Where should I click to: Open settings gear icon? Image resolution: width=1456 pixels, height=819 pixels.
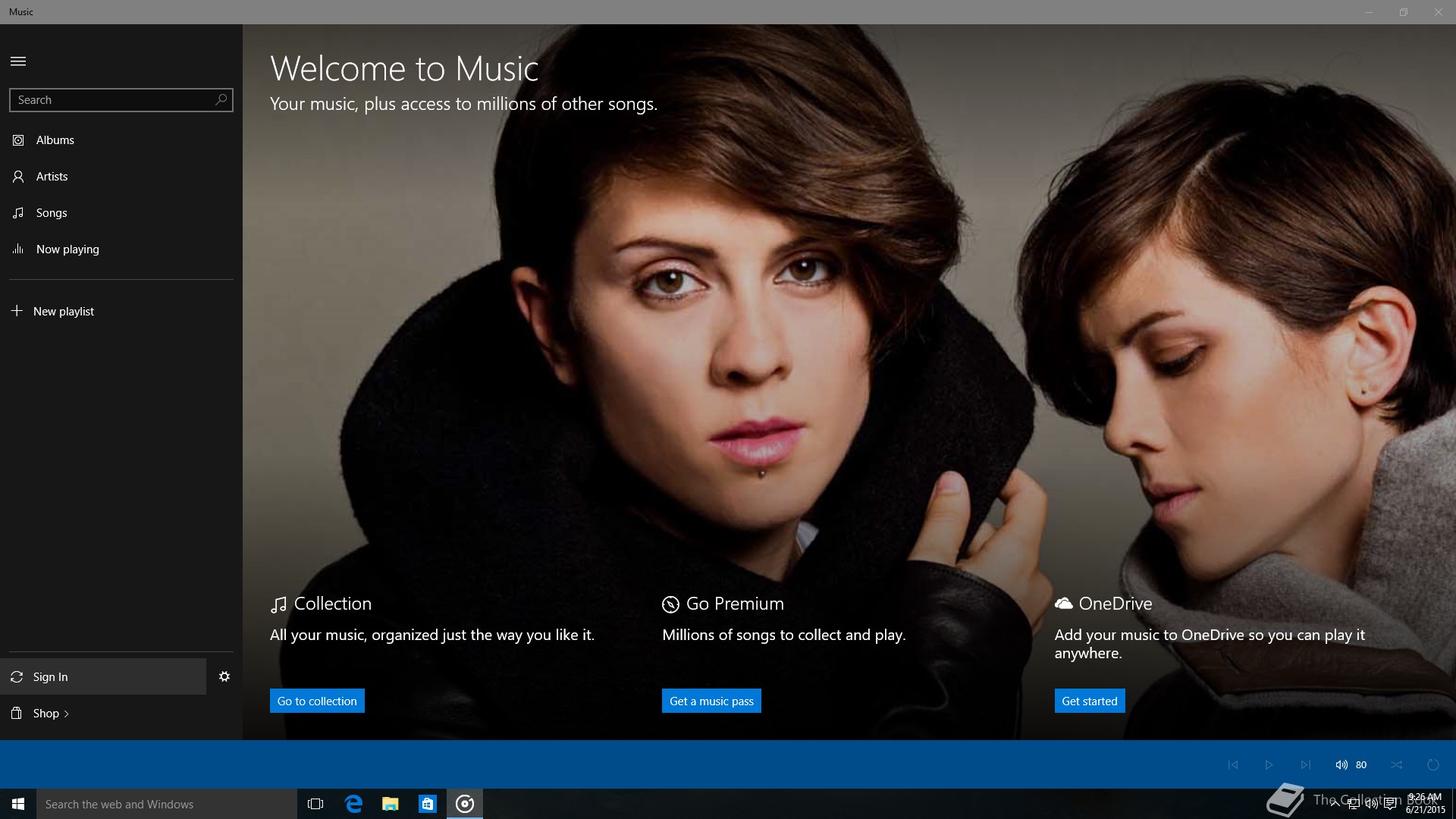[x=224, y=676]
